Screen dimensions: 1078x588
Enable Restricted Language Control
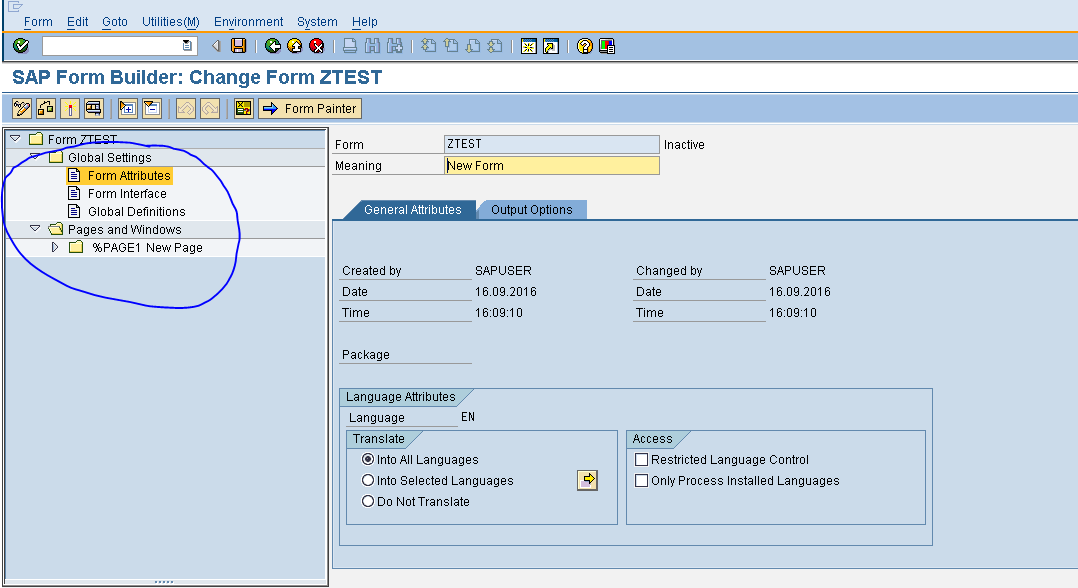641,459
